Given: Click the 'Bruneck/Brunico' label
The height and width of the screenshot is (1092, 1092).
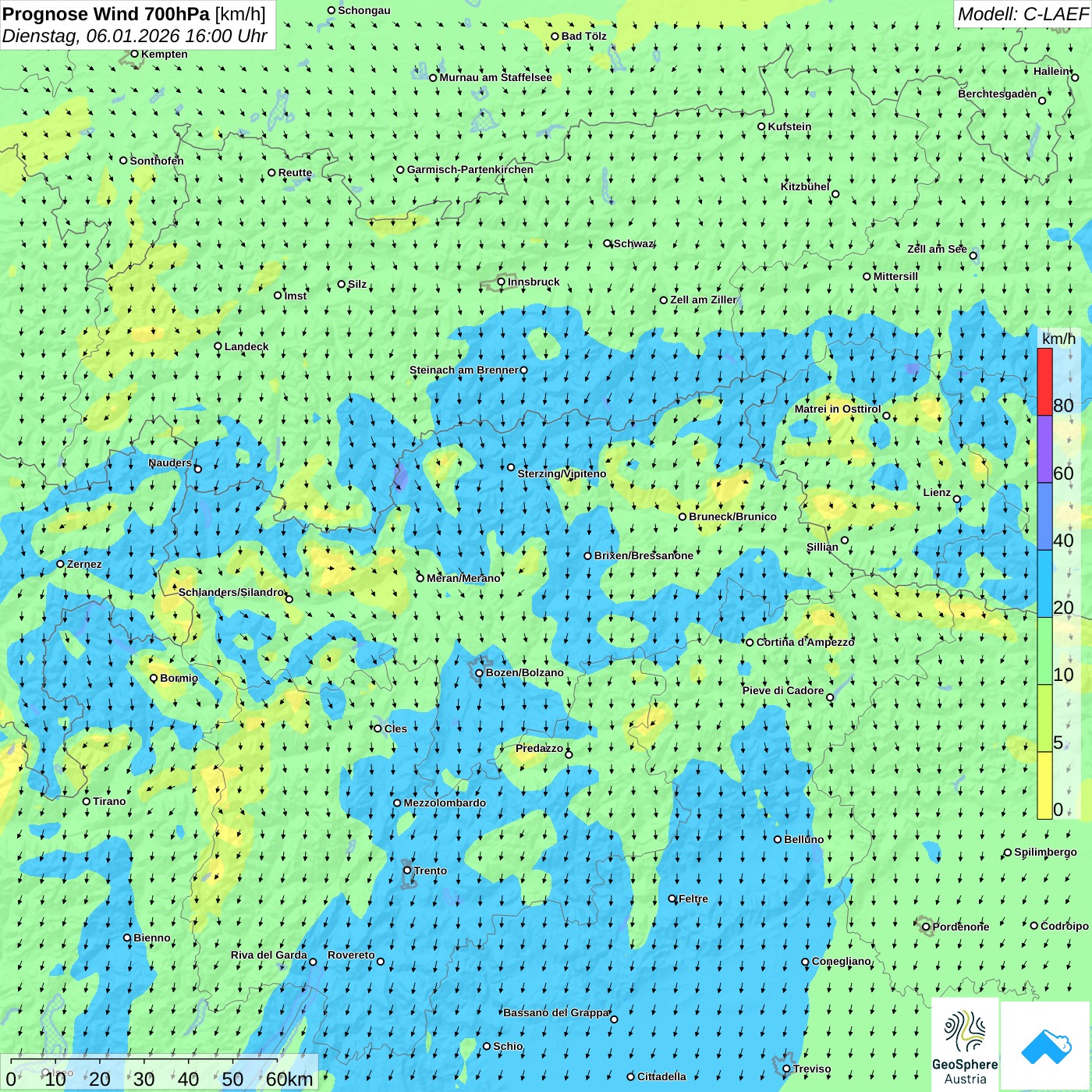Looking at the screenshot, I should coord(733,516).
